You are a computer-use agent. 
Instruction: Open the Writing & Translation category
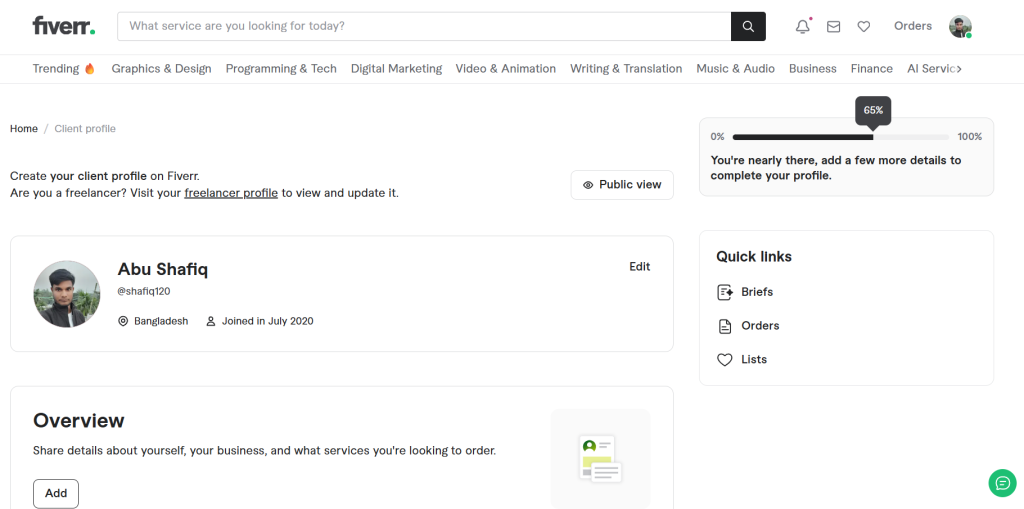[x=626, y=69]
